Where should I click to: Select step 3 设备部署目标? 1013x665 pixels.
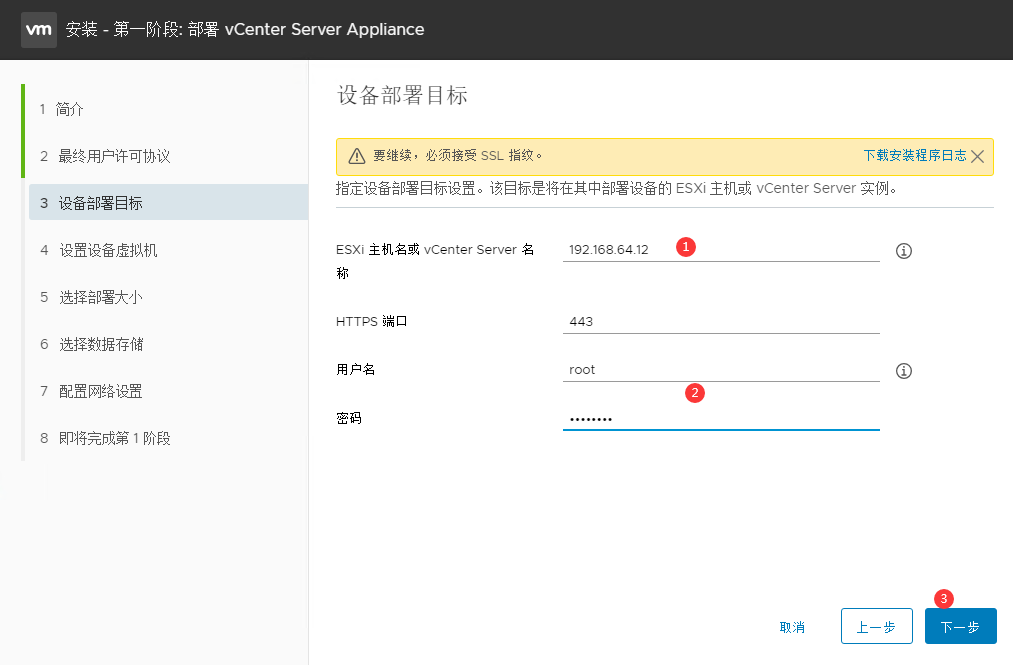[x=100, y=203]
